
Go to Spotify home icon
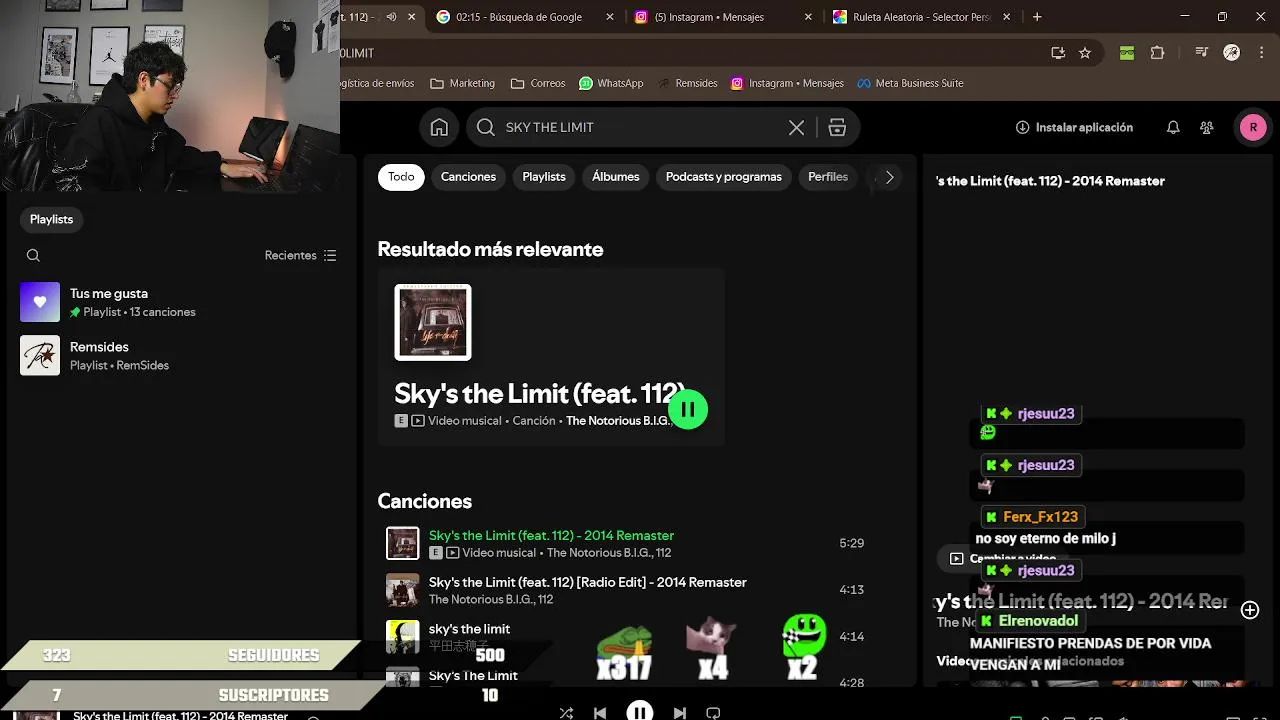[x=439, y=127]
